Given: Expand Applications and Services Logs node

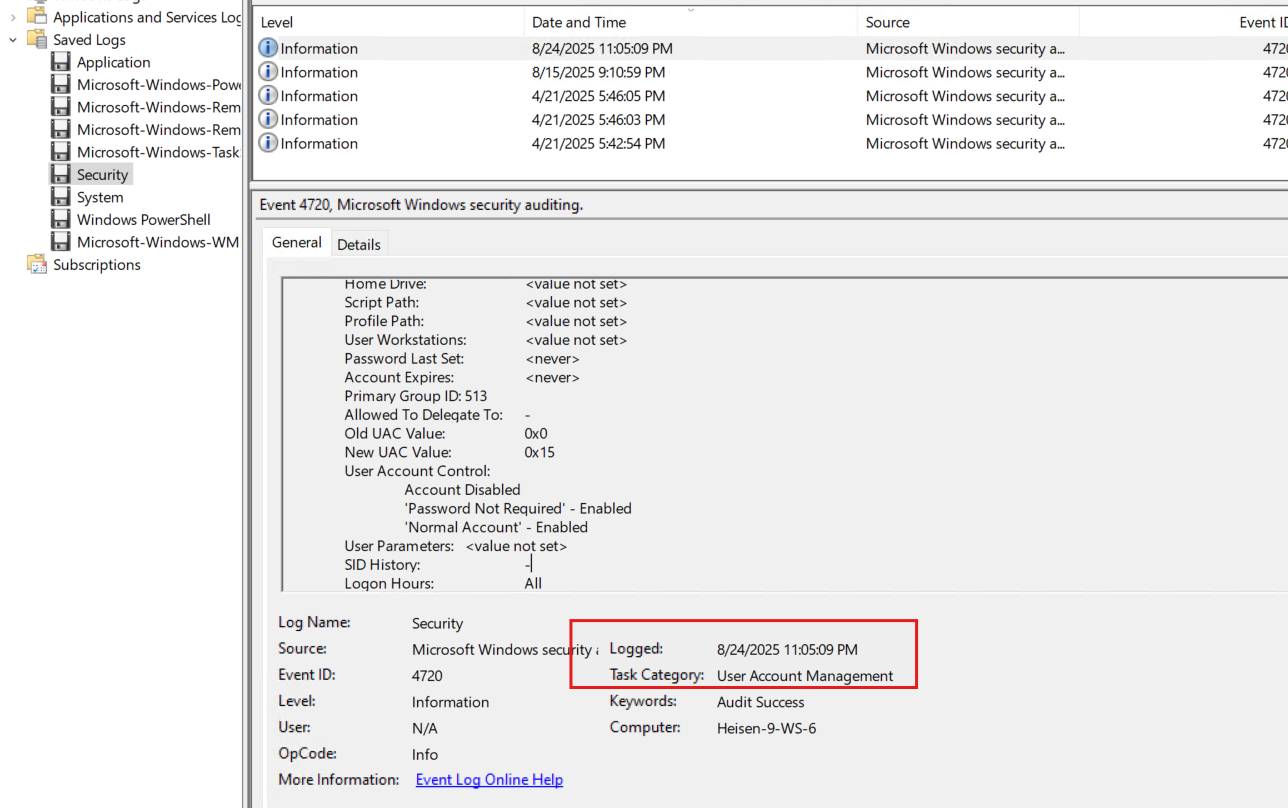Looking at the screenshot, I should (x=13, y=17).
